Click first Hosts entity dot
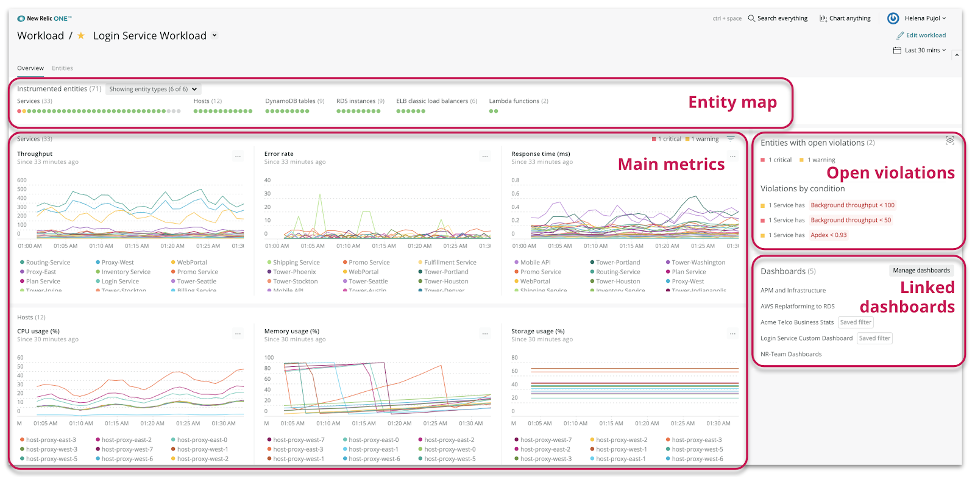The height and width of the screenshot is (477, 974). click(196, 111)
